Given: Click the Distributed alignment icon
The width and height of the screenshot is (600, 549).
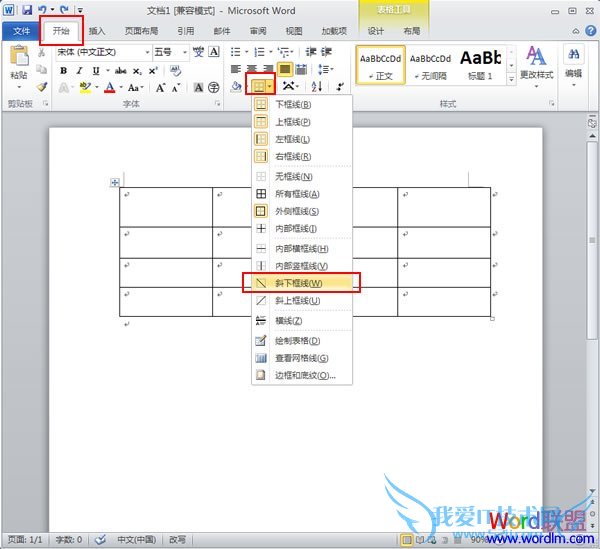Looking at the screenshot, I should click(302, 69).
